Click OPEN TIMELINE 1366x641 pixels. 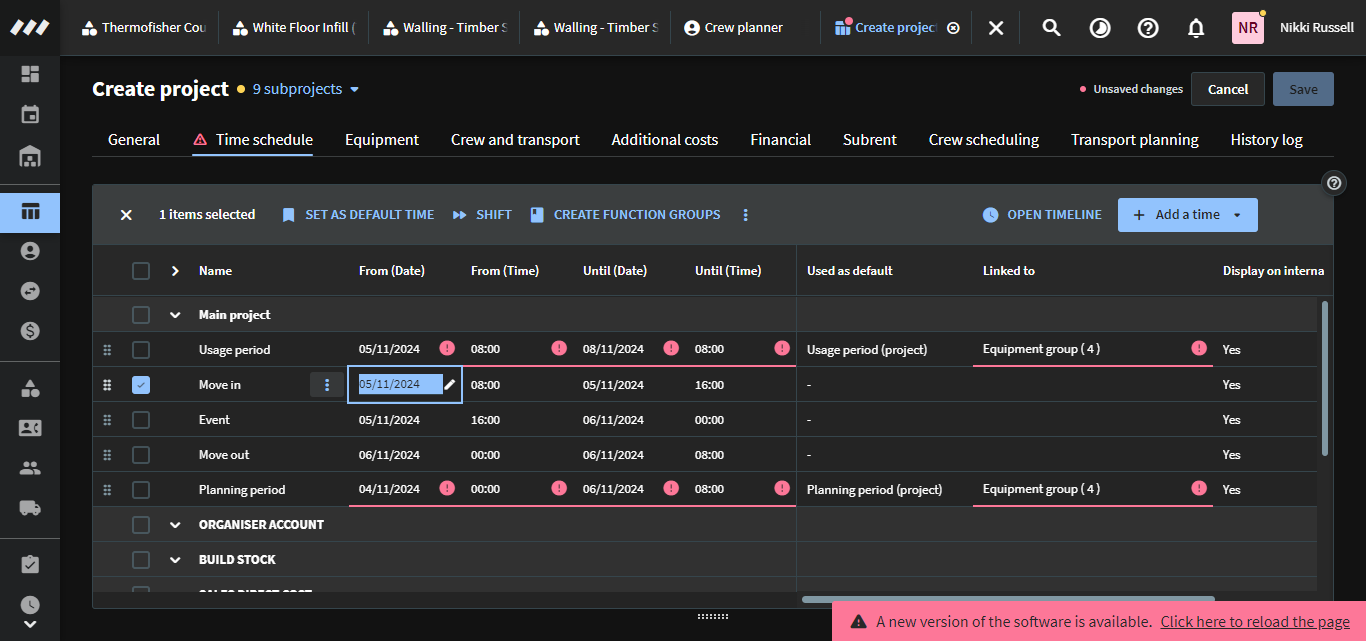[x=1042, y=215]
